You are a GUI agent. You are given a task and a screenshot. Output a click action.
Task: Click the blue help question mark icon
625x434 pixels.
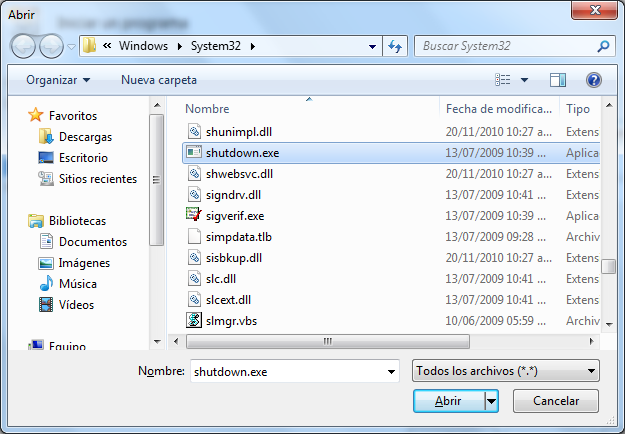(594, 80)
